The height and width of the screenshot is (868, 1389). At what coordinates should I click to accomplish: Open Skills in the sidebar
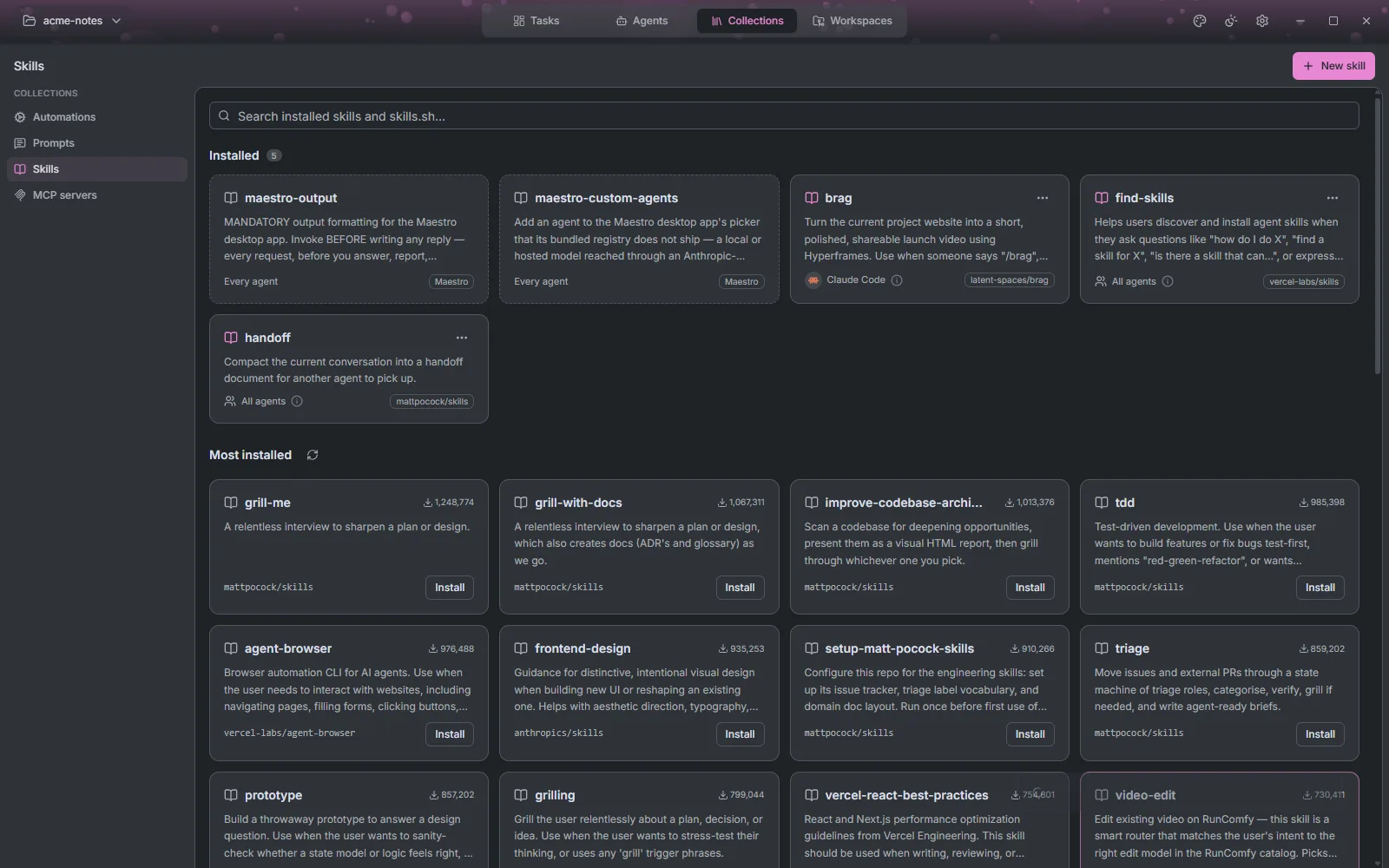pyautogui.click(x=97, y=169)
